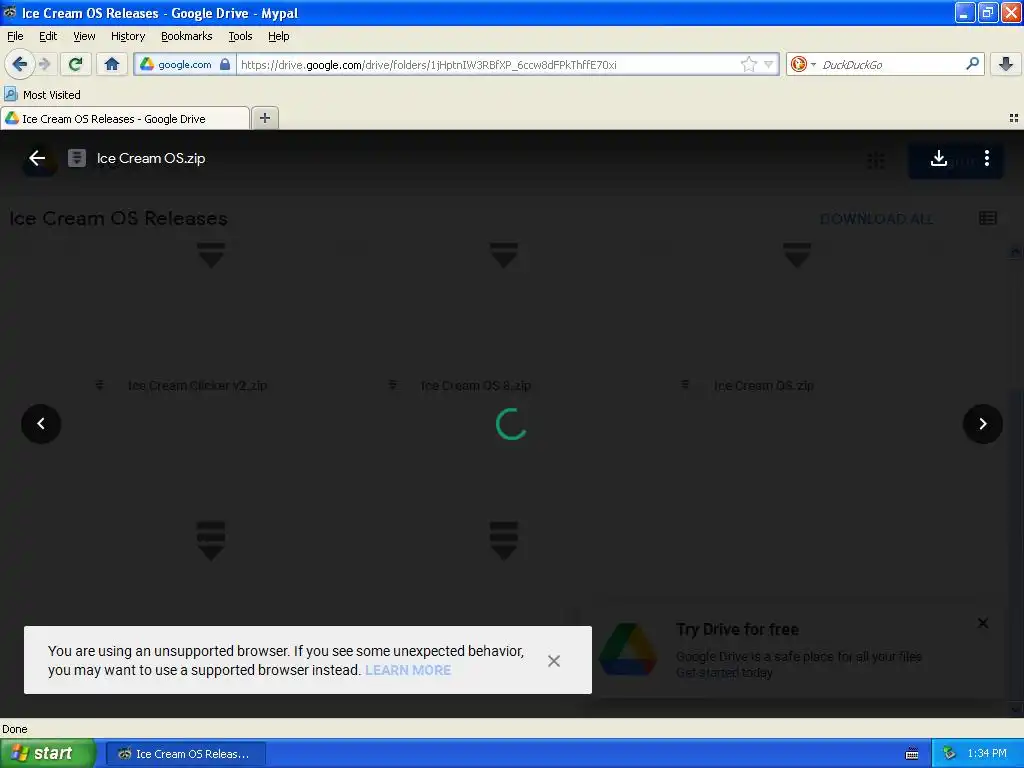The height and width of the screenshot is (768, 1024).
Task: Open the Home page icon
Action: coord(112,64)
